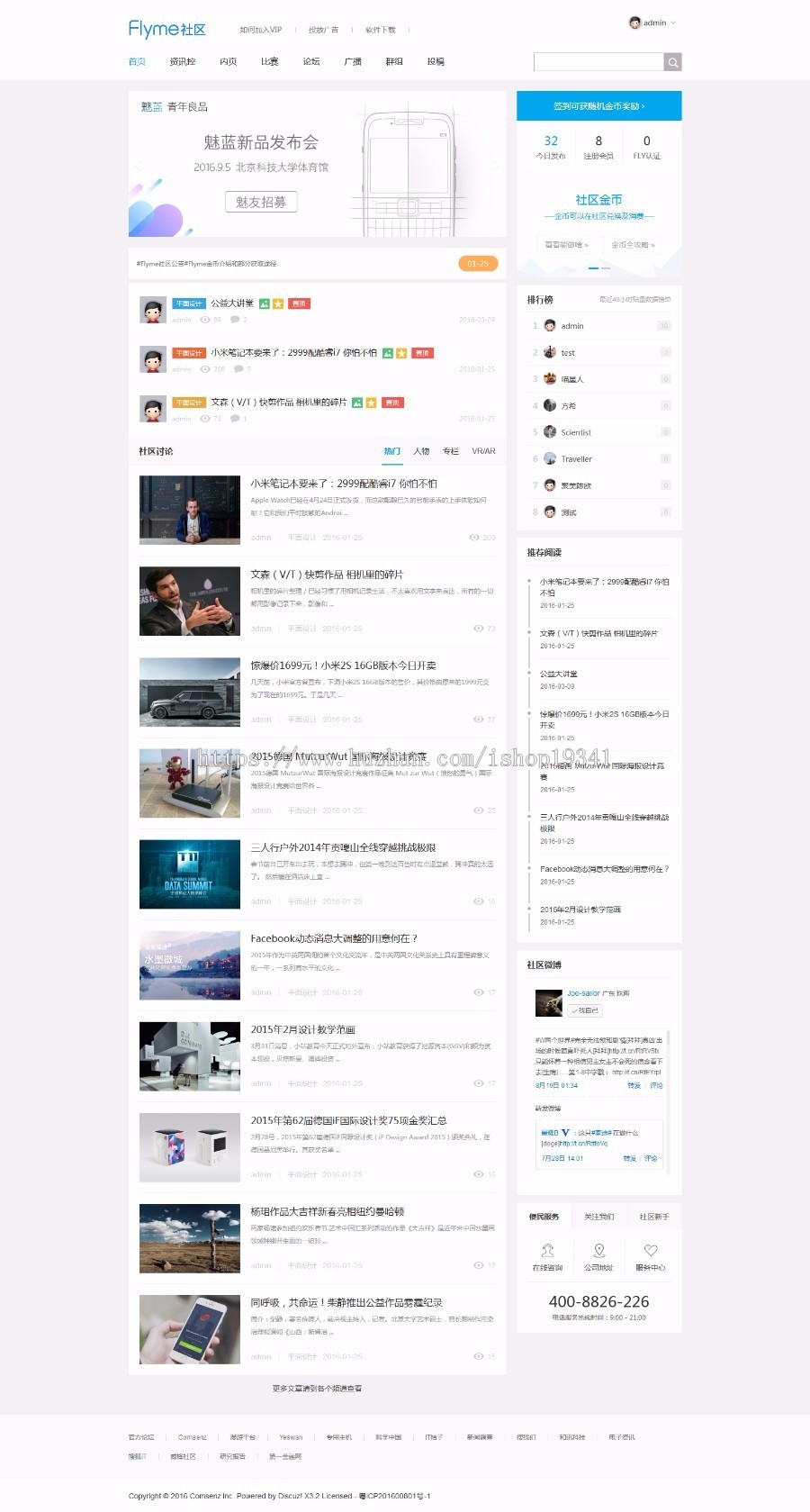810x1512 pixels.
Task: Go to next banner slide arrow
Action: point(494,166)
